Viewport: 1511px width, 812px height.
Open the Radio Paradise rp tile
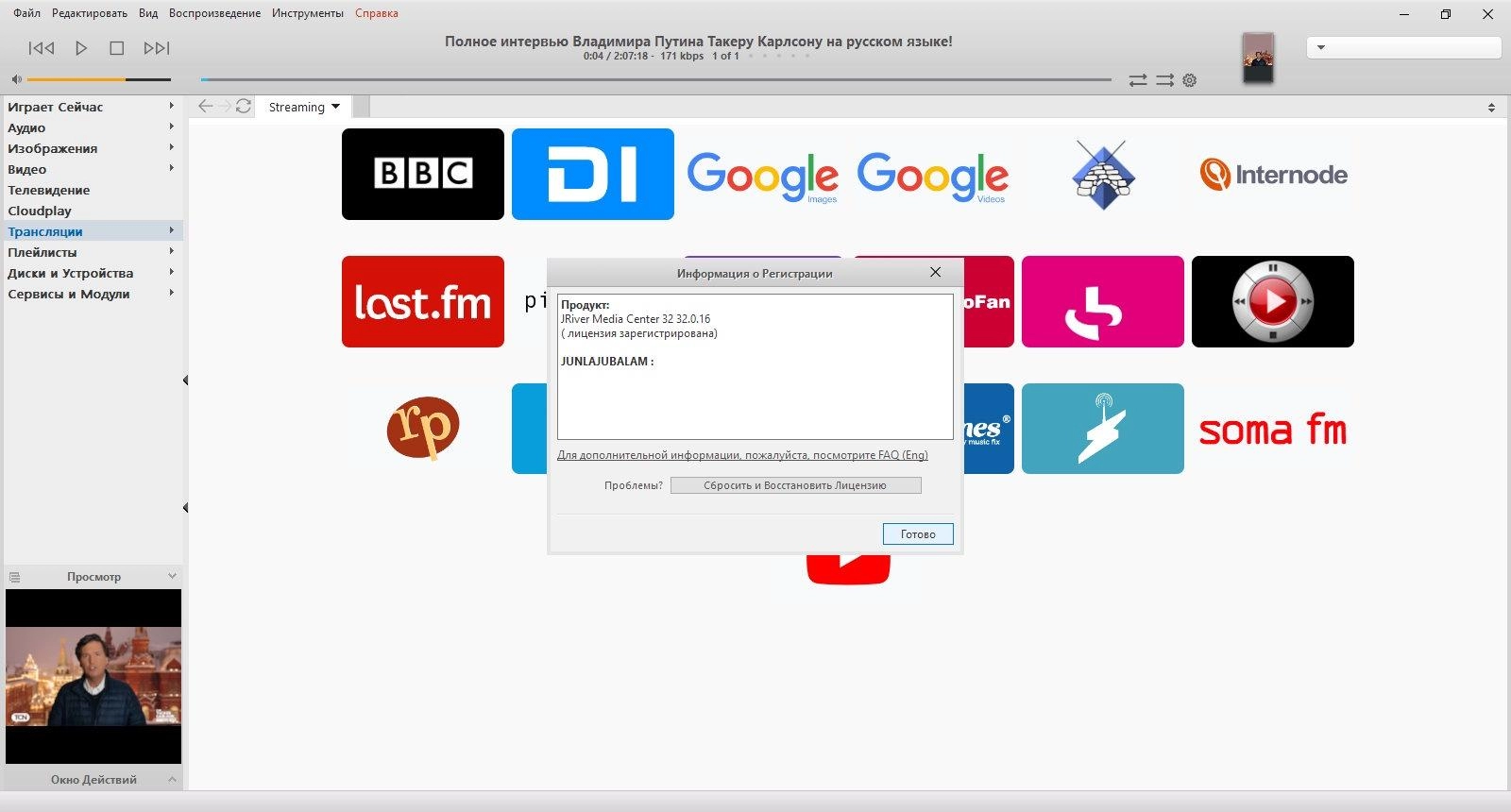coord(423,429)
